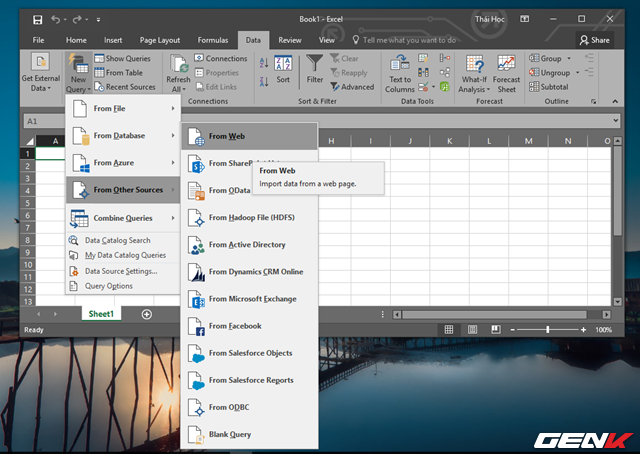
Task: Switch to the Review tab
Action: [290, 40]
